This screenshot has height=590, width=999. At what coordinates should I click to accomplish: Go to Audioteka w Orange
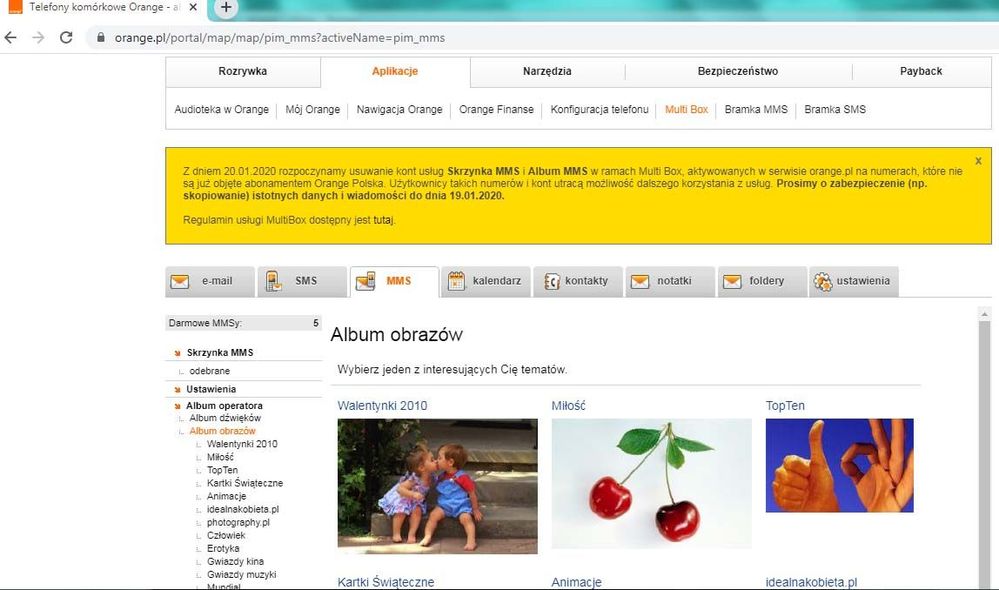pos(222,110)
